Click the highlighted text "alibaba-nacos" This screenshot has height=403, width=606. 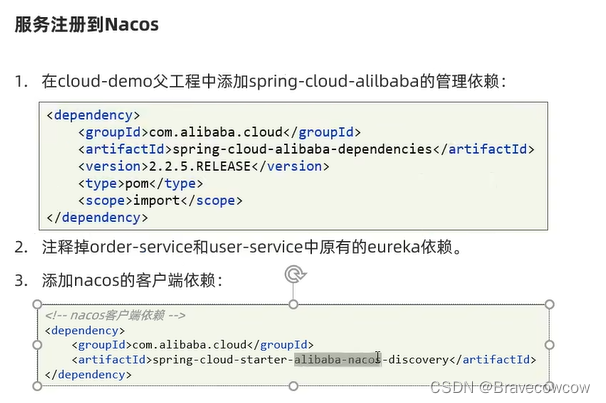click(337, 360)
